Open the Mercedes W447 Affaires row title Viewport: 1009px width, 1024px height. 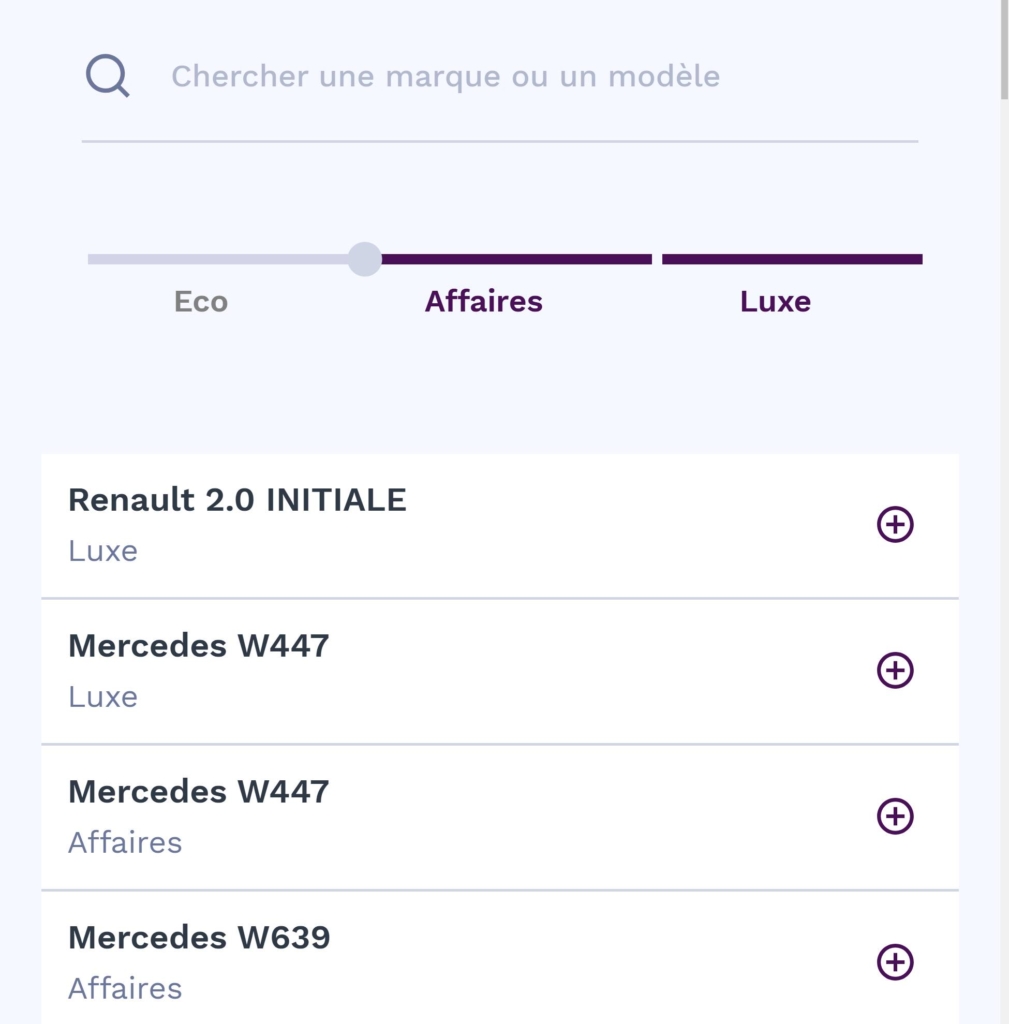pos(198,792)
